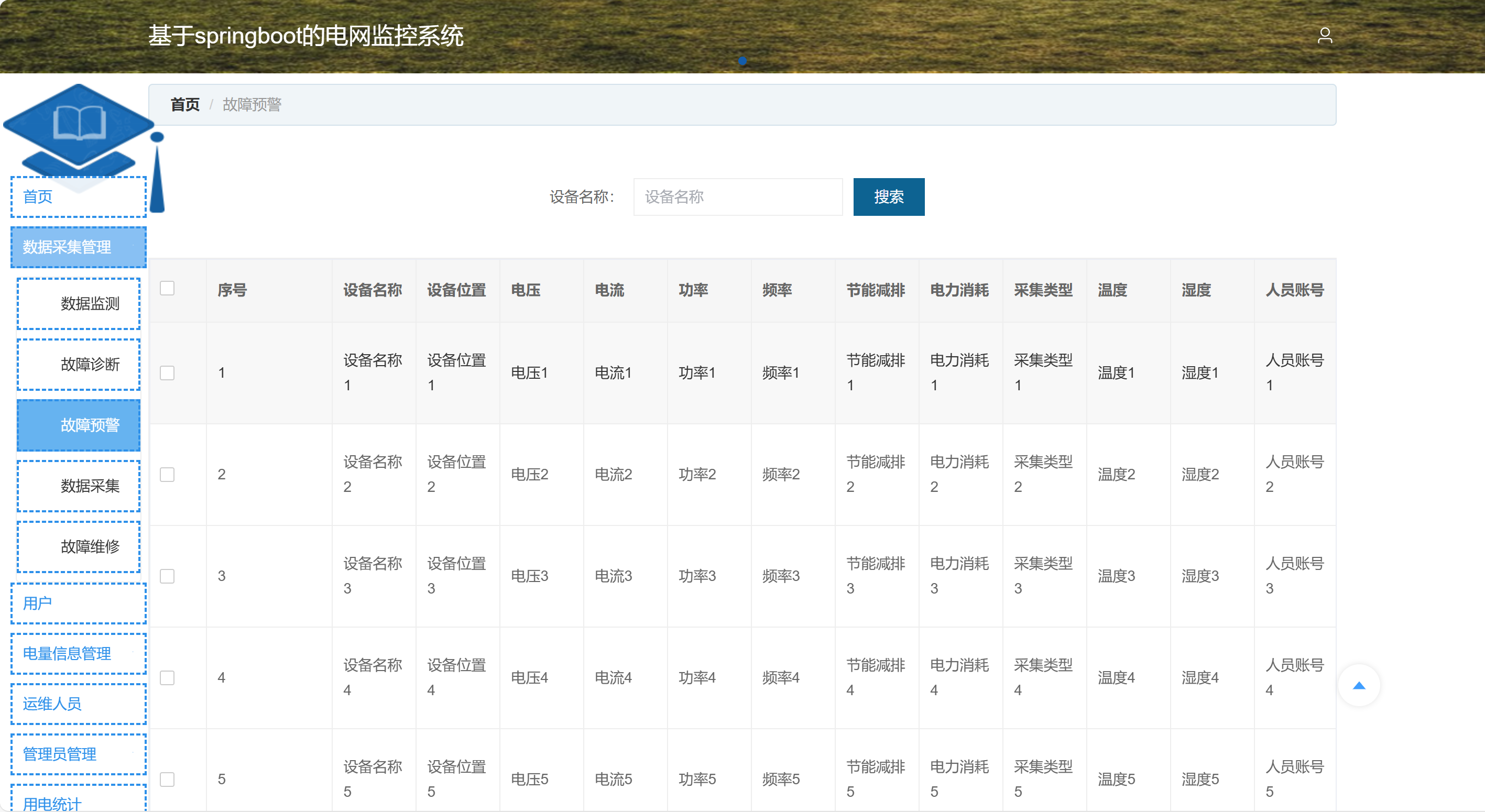Expand the 电量信息管理 menu
The height and width of the screenshot is (812, 1485).
[79, 653]
